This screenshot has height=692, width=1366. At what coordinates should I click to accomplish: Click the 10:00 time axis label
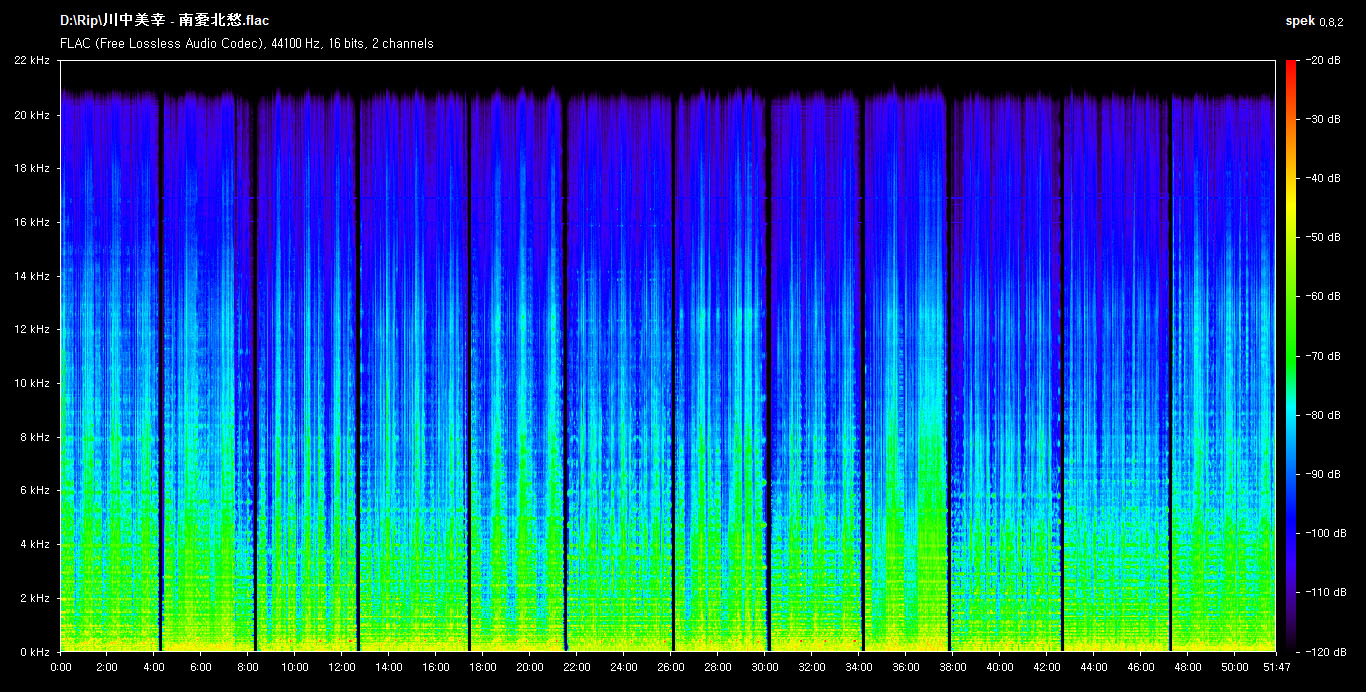(x=295, y=667)
